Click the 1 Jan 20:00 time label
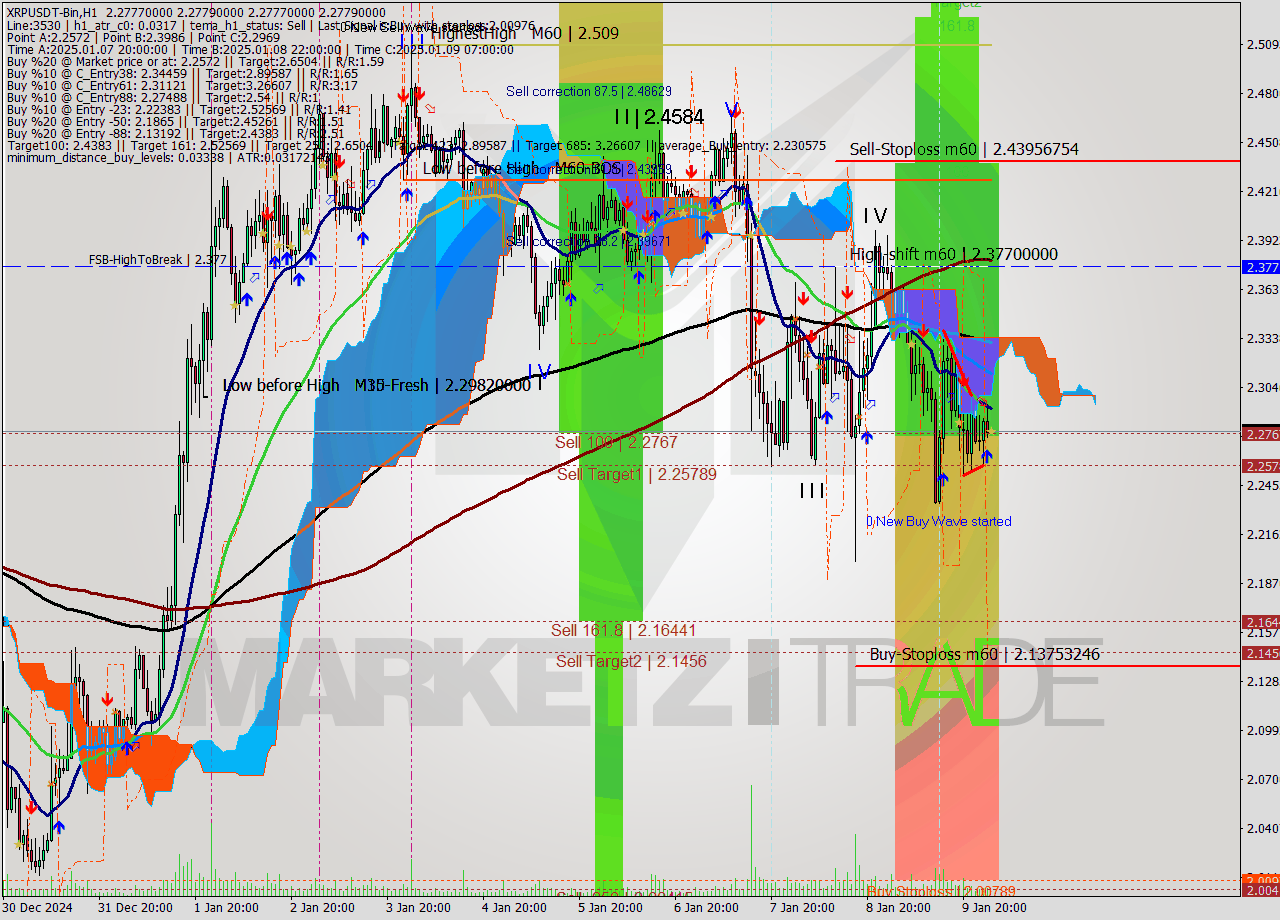Image resolution: width=1280 pixels, height=920 pixels. pyautogui.click(x=228, y=908)
